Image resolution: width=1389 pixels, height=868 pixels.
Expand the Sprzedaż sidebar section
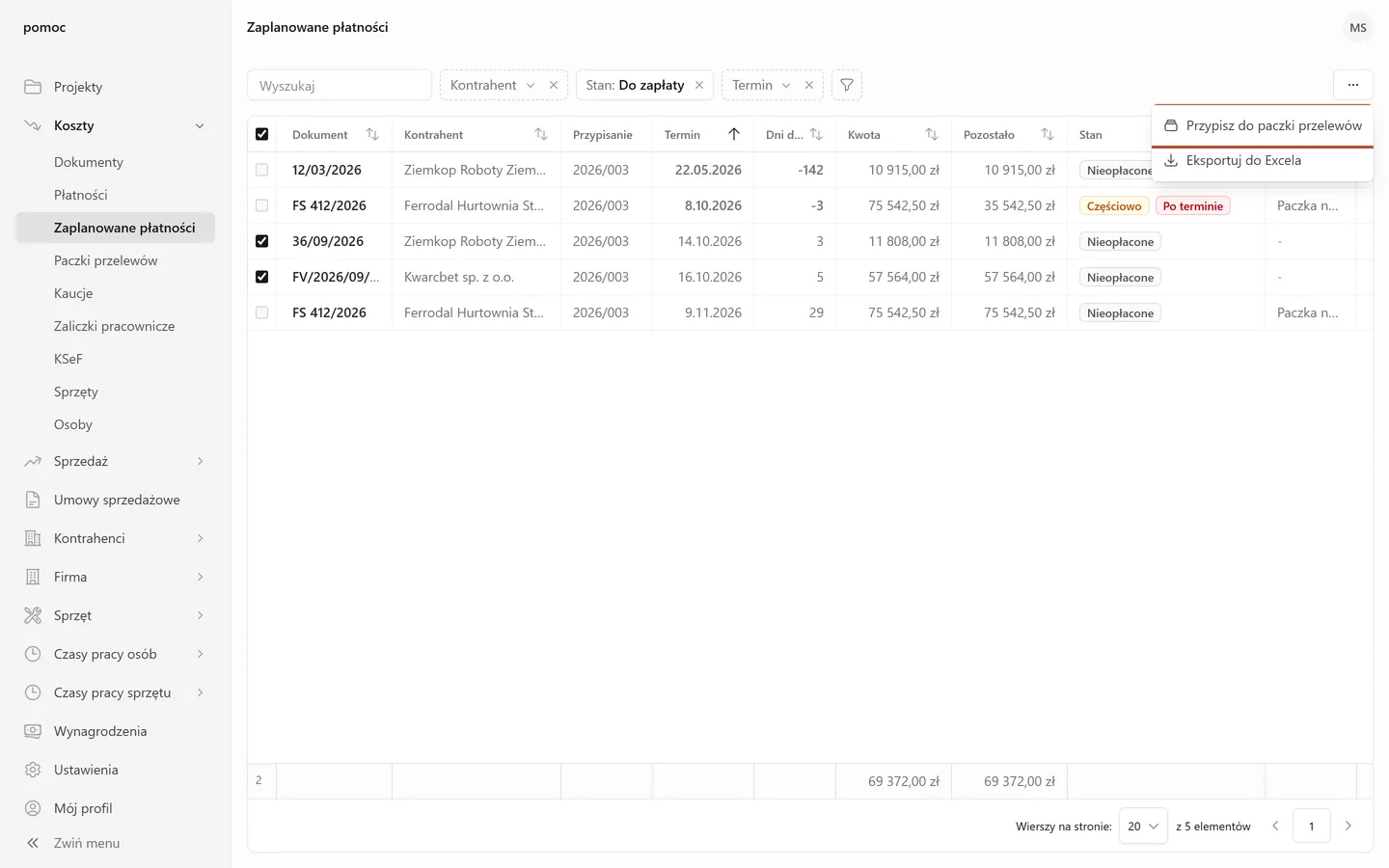point(115,461)
